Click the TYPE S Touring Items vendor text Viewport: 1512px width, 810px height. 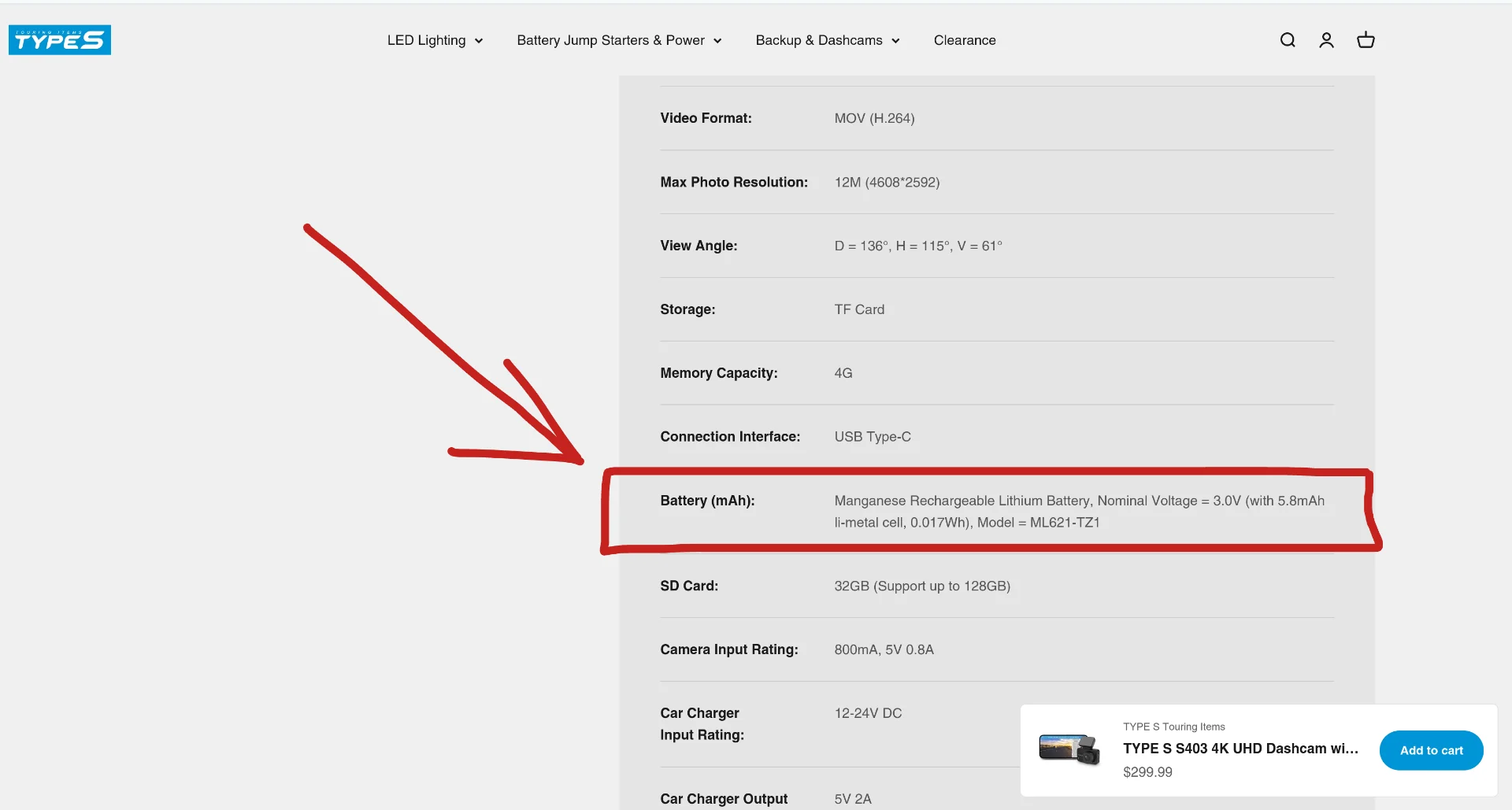[1173, 727]
